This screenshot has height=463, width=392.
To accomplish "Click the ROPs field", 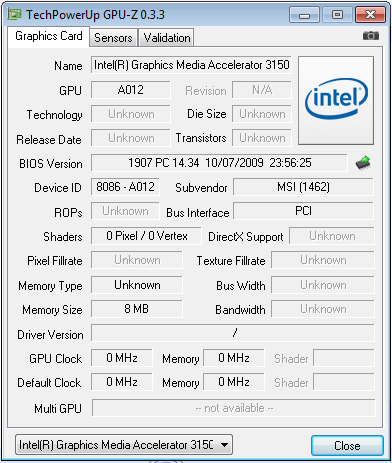I will (125, 211).
